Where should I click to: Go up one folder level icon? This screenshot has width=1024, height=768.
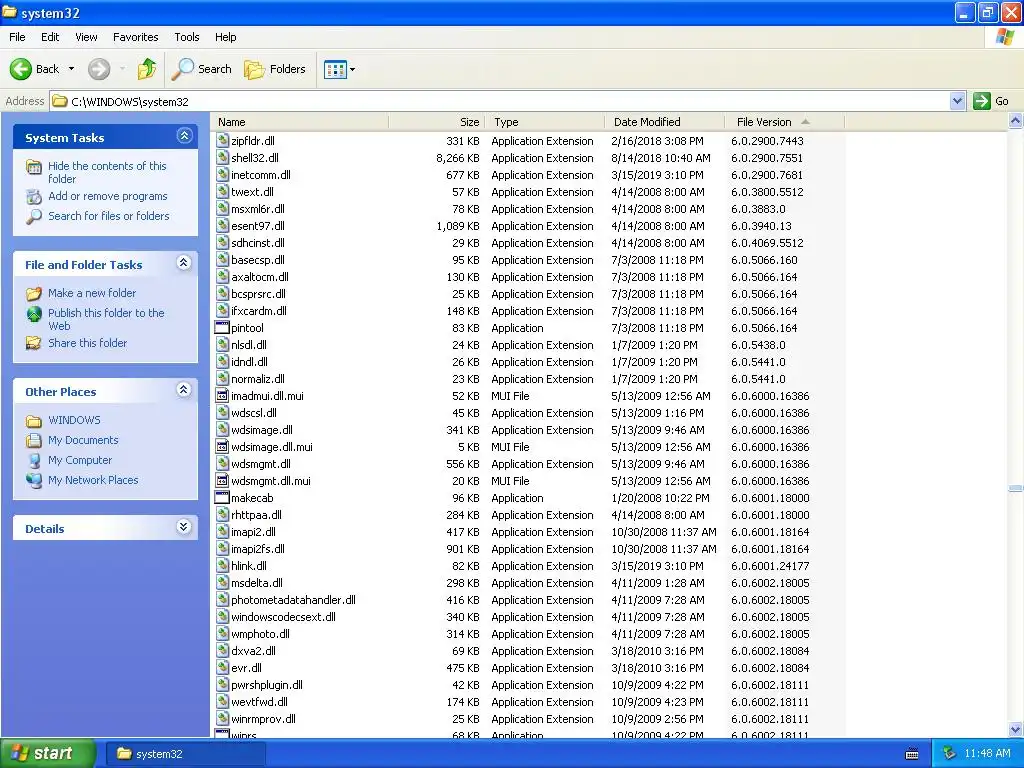147,69
